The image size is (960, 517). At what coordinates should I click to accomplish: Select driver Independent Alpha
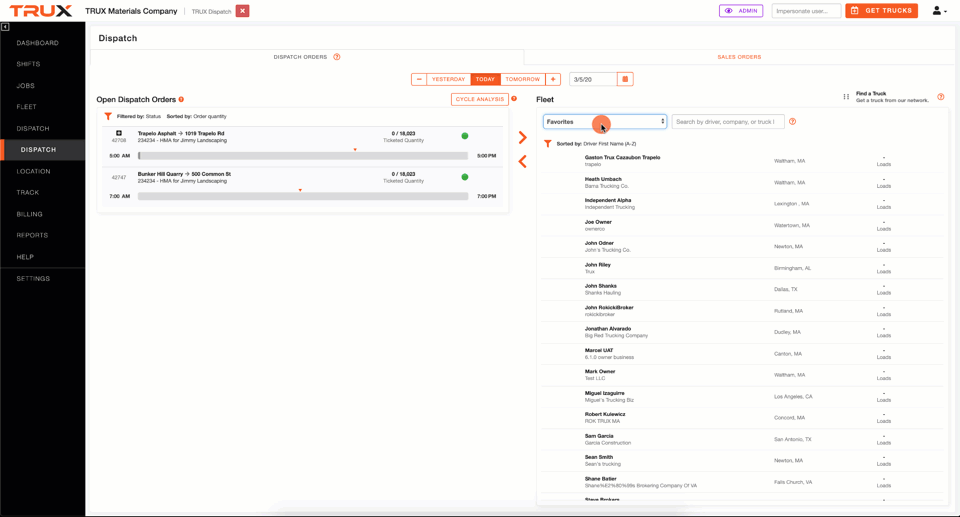(x=742, y=204)
